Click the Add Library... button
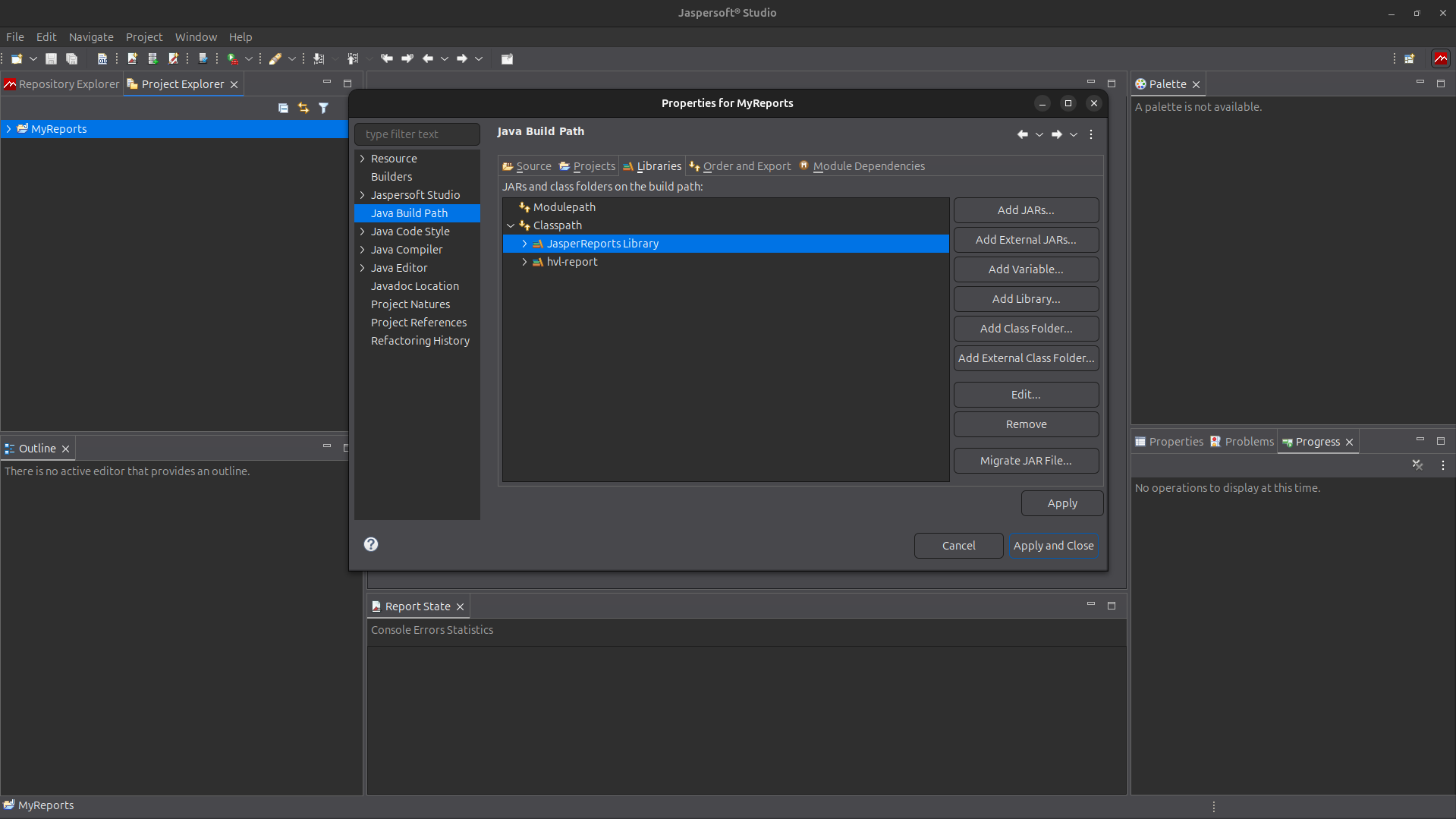Screen dimensions: 1456x819 coord(1026,299)
